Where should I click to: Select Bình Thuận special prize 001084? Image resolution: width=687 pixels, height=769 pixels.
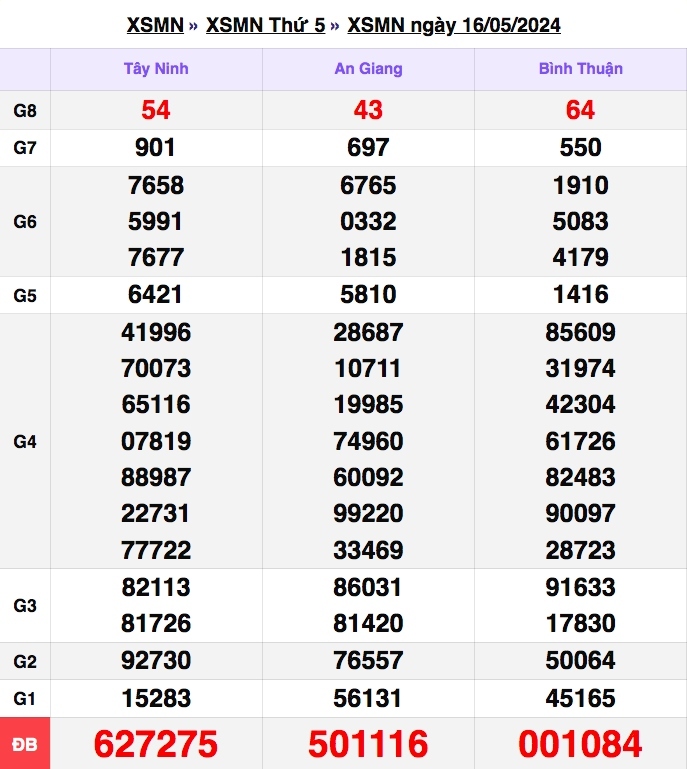click(x=581, y=744)
